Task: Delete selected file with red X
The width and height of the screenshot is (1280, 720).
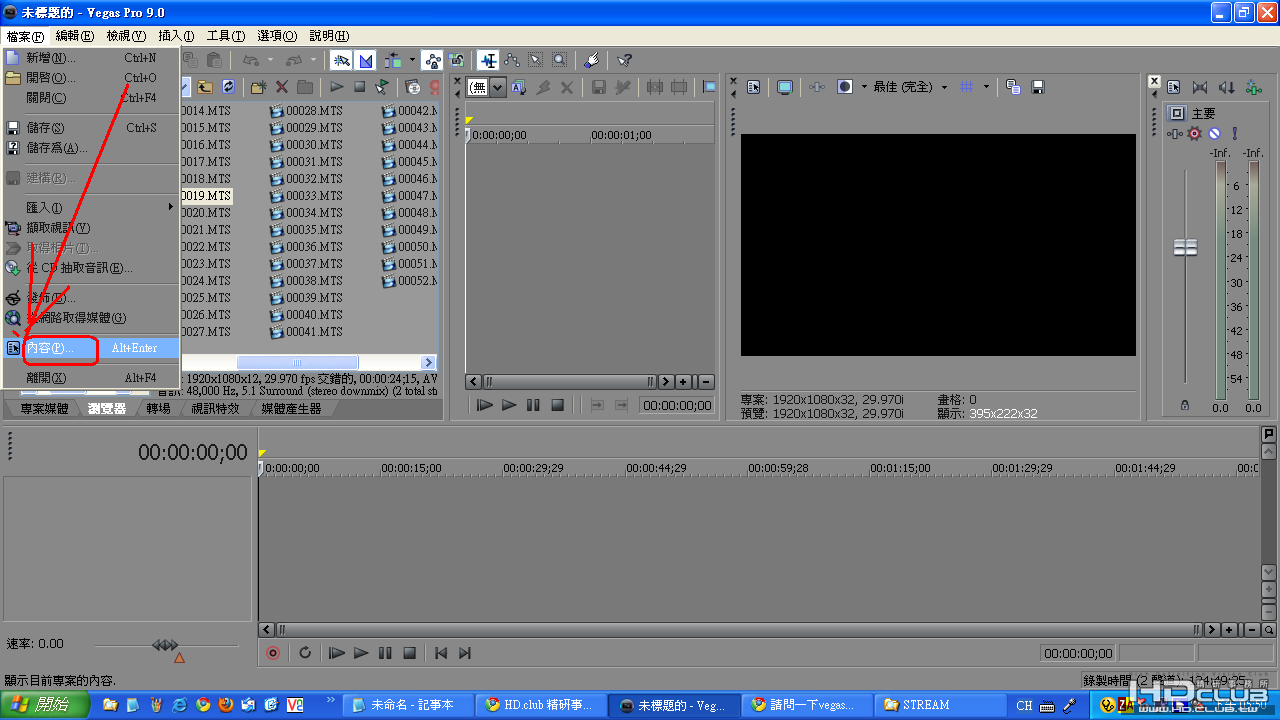Action: [x=282, y=87]
